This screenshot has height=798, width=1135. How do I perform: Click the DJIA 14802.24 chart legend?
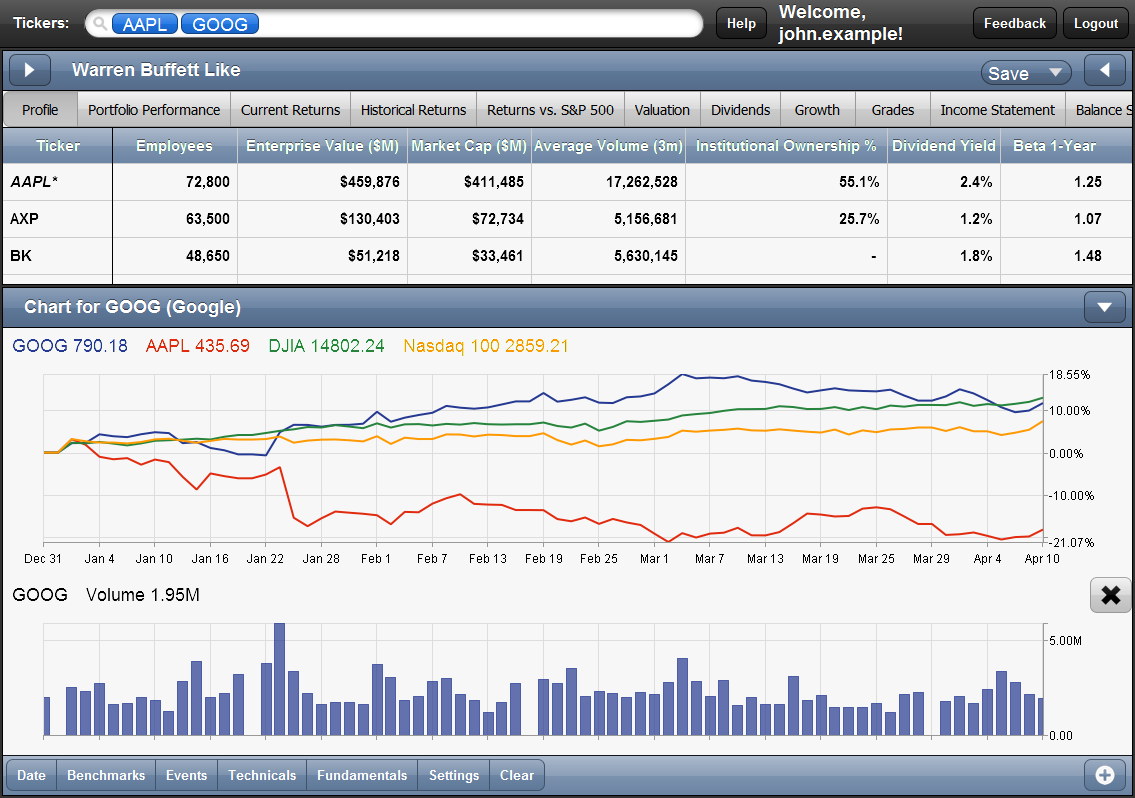click(x=326, y=346)
